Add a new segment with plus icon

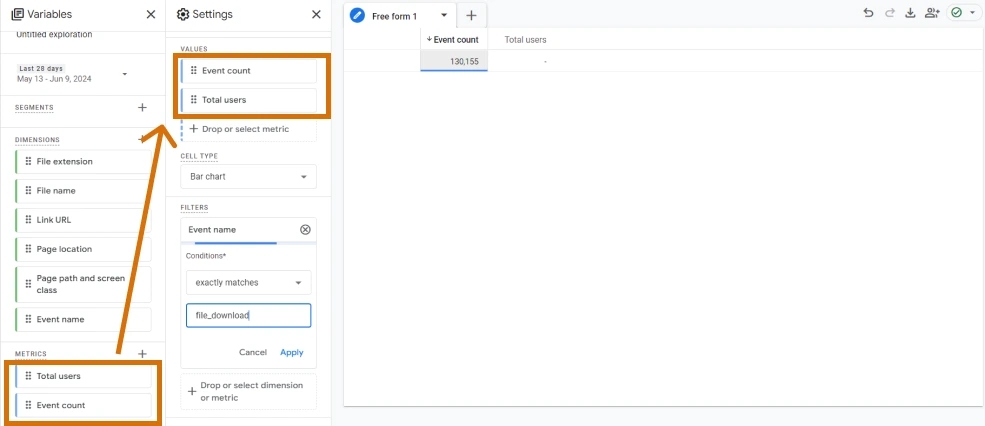click(x=143, y=107)
